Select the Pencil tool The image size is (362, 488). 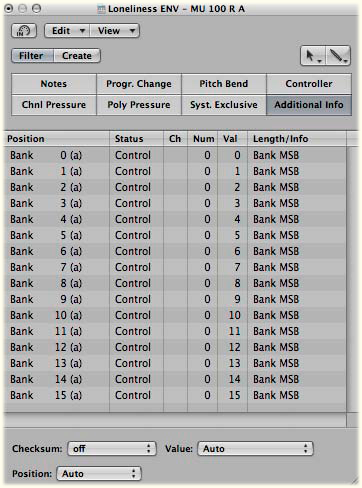337,56
